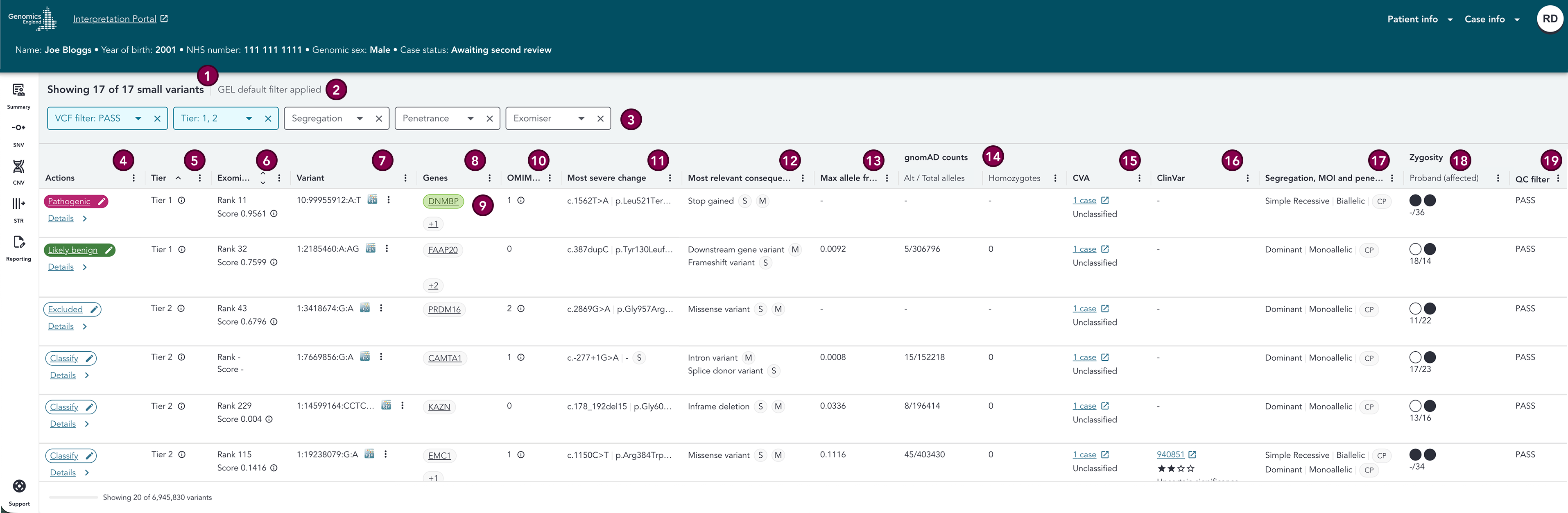Open the Segregation filter dropdown
The image size is (1568, 513).
[360, 119]
